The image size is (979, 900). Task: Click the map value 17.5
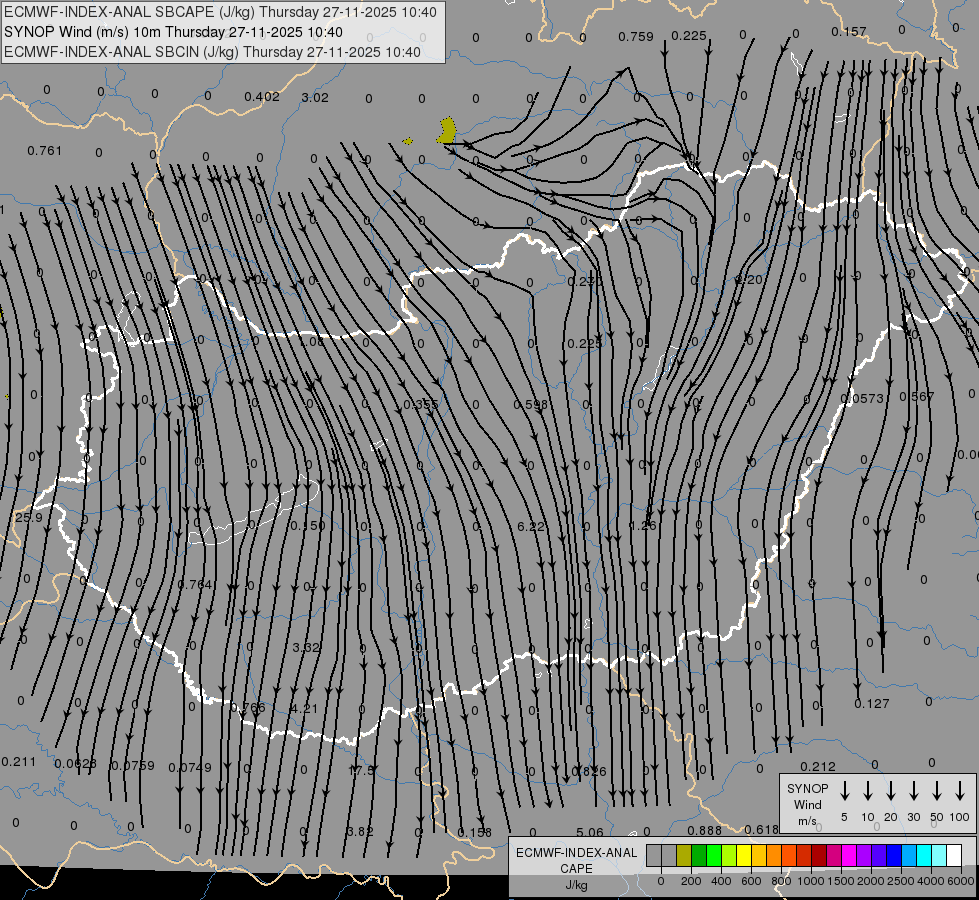361,771
